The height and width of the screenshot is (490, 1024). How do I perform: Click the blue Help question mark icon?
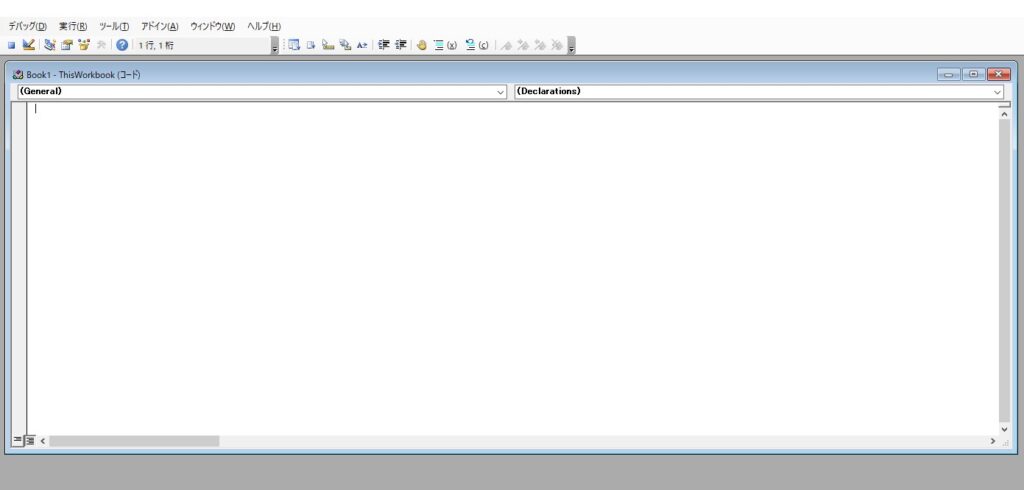pos(122,45)
